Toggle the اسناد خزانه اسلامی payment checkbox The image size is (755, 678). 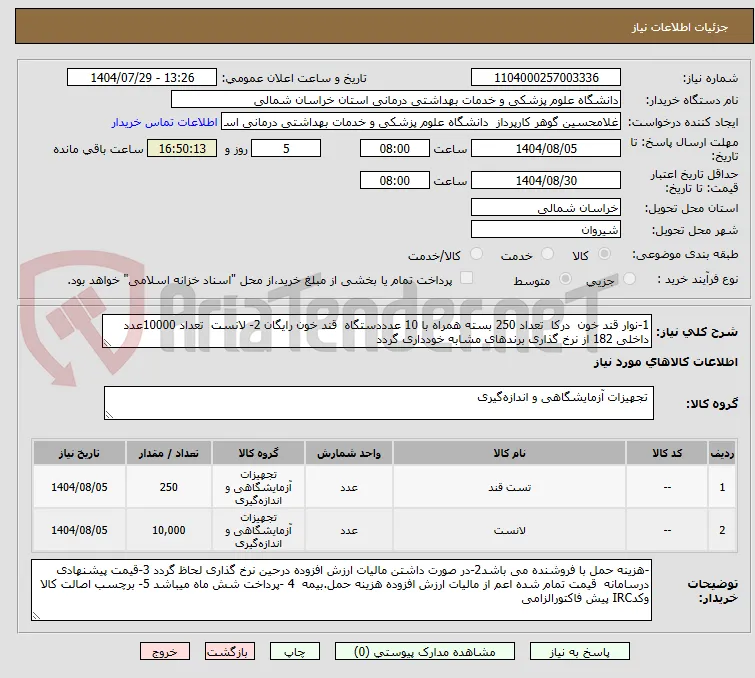pyautogui.click(x=466, y=278)
